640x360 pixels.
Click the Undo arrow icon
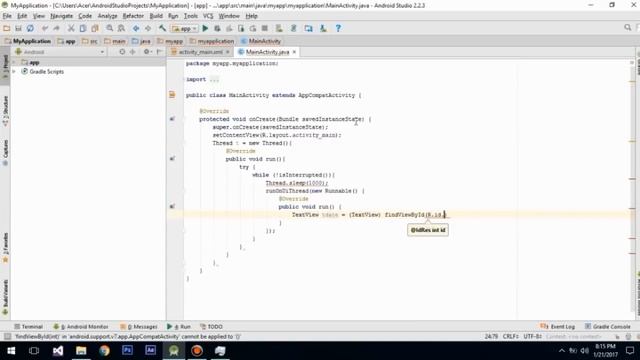45,28
